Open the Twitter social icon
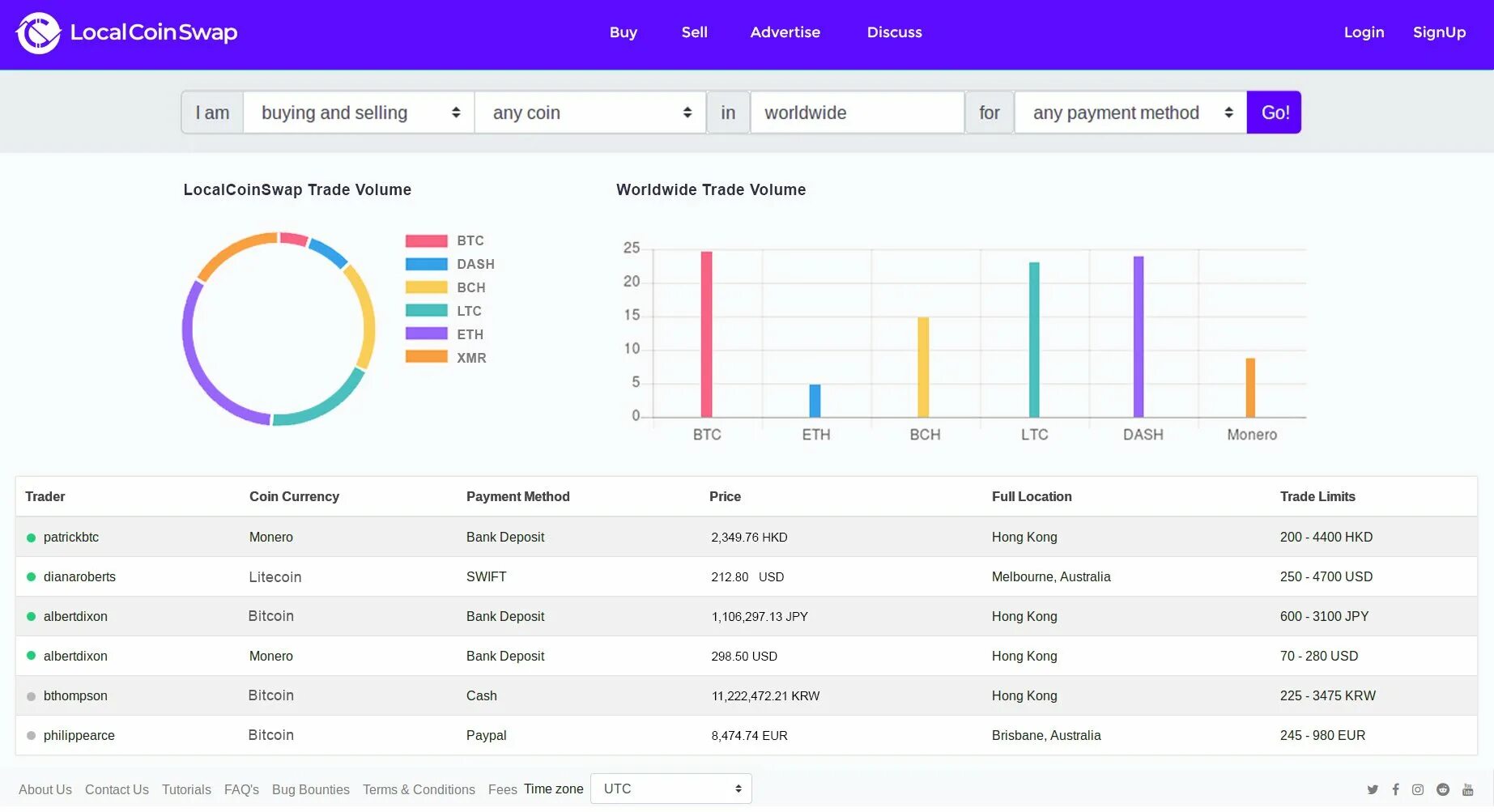This screenshot has width=1494, height=812. pos(1373,789)
